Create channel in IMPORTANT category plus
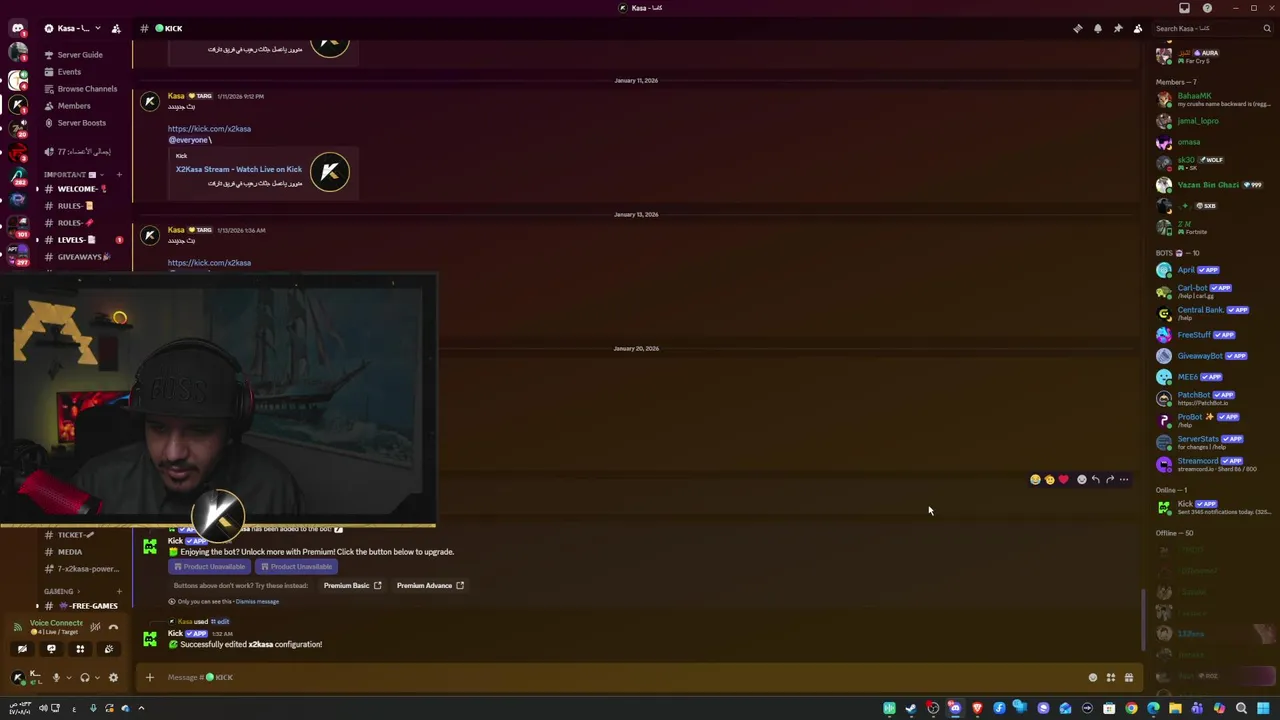The width and height of the screenshot is (1280, 720). click(119, 175)
